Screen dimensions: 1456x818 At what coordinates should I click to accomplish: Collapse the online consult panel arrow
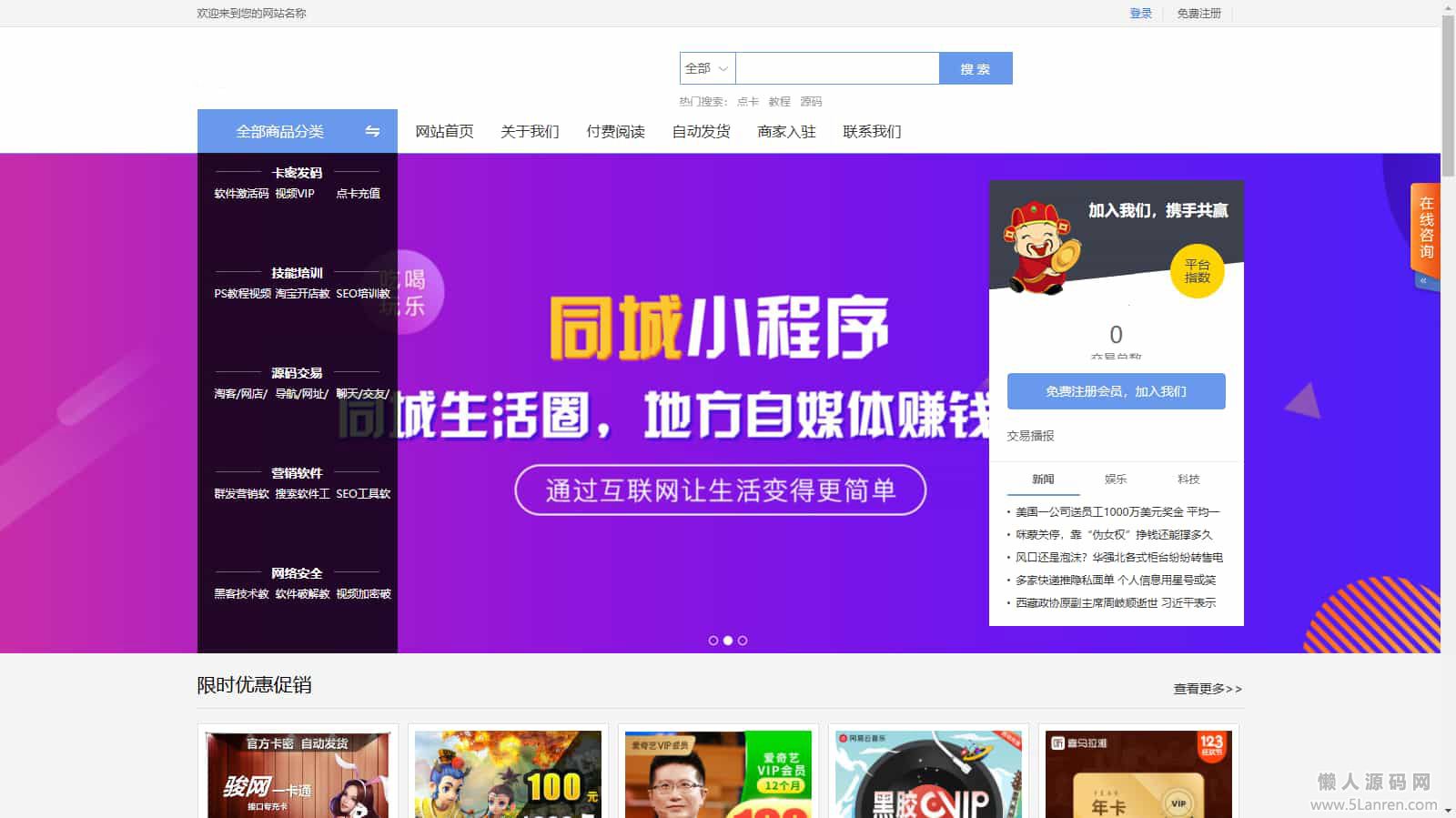click(1425, 281)
